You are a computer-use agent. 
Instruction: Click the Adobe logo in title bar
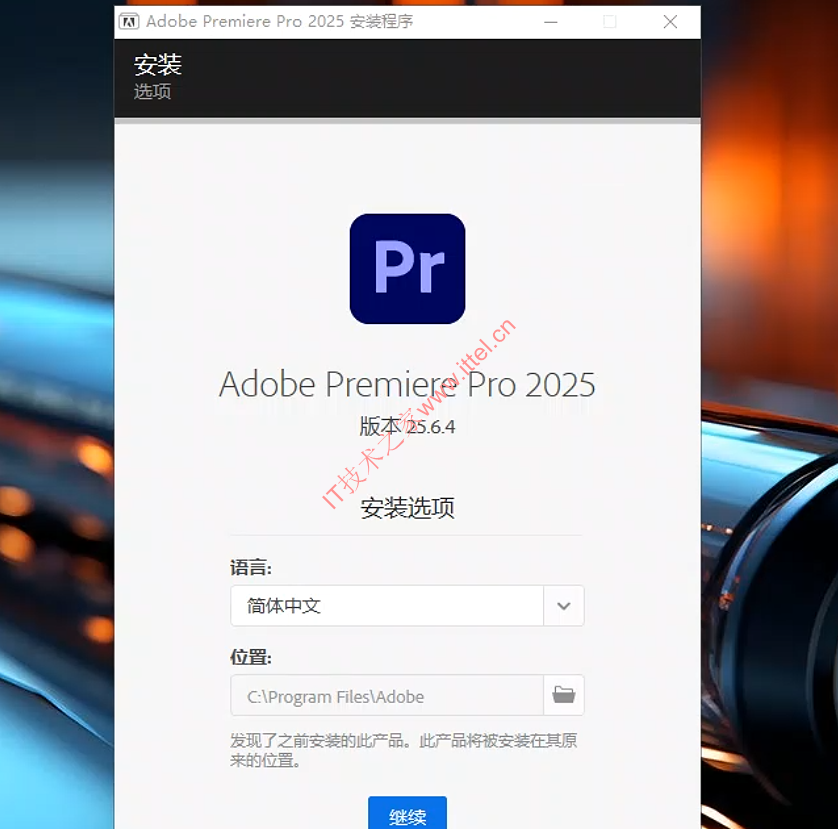tap(129, 21)
